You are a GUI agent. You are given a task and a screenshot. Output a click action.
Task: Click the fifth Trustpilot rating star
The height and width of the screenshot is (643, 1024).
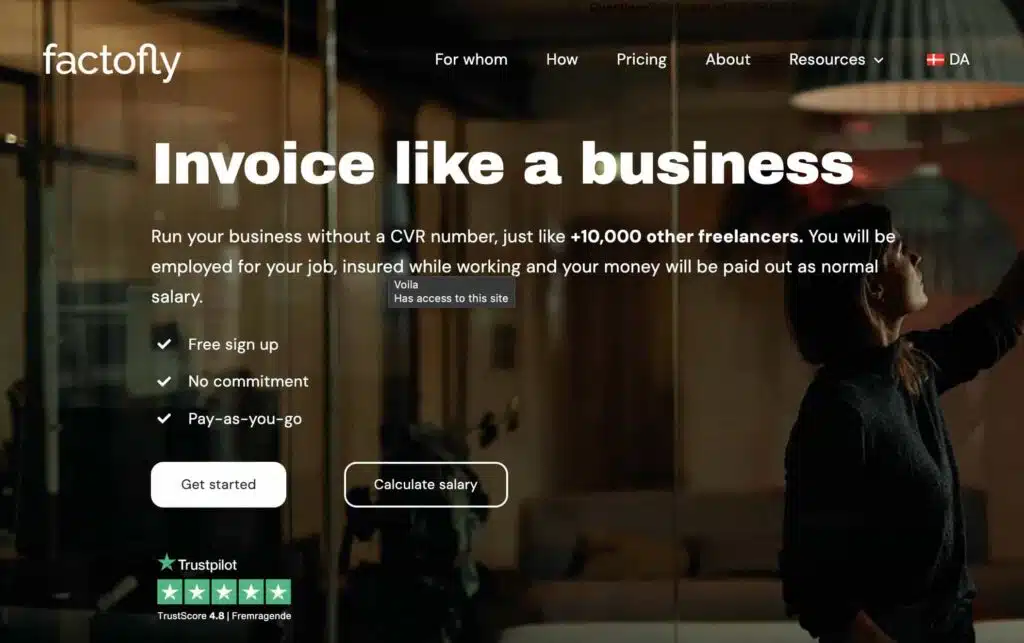[x=278, y=592]
